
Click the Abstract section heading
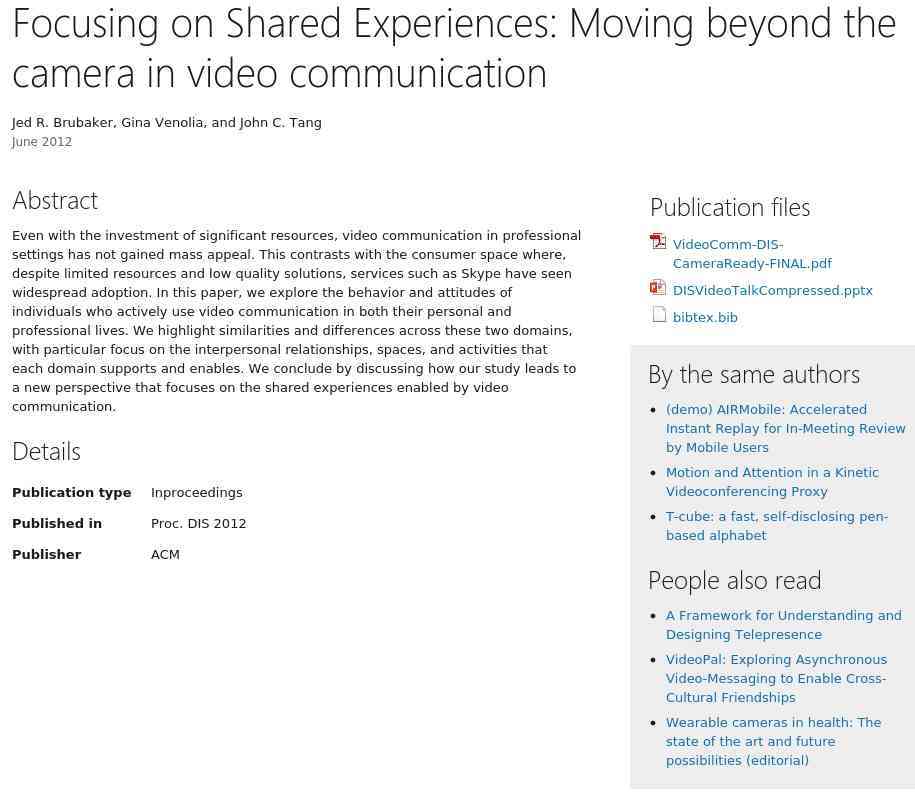click(55, 200)
